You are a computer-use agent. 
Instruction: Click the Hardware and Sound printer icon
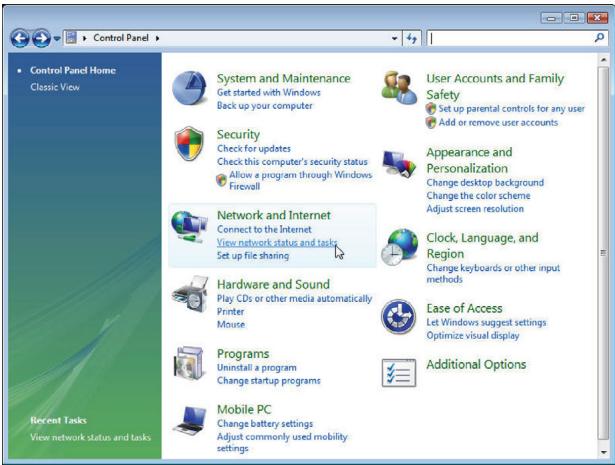click(190, 294)
